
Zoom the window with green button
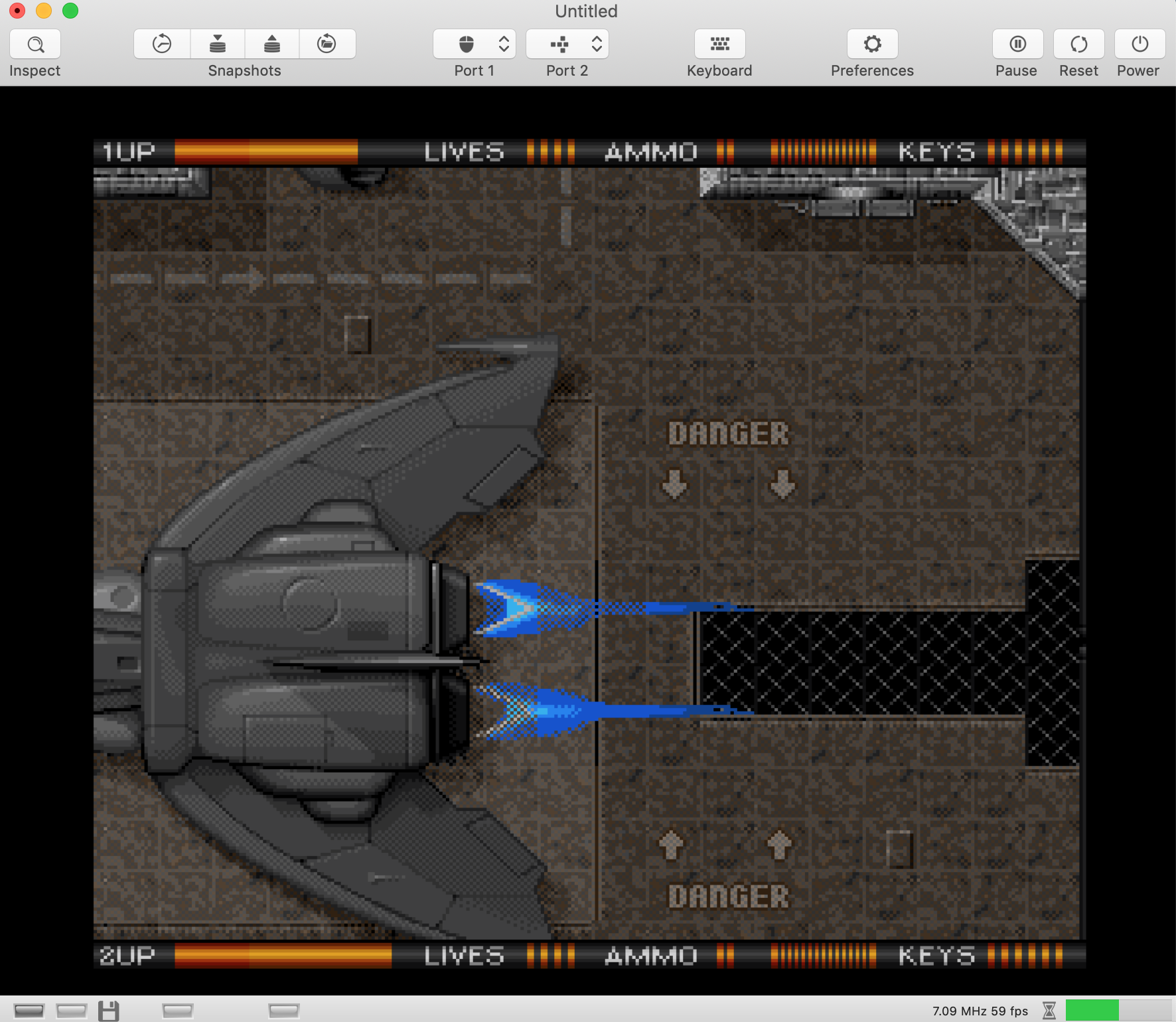pos(70,11)
